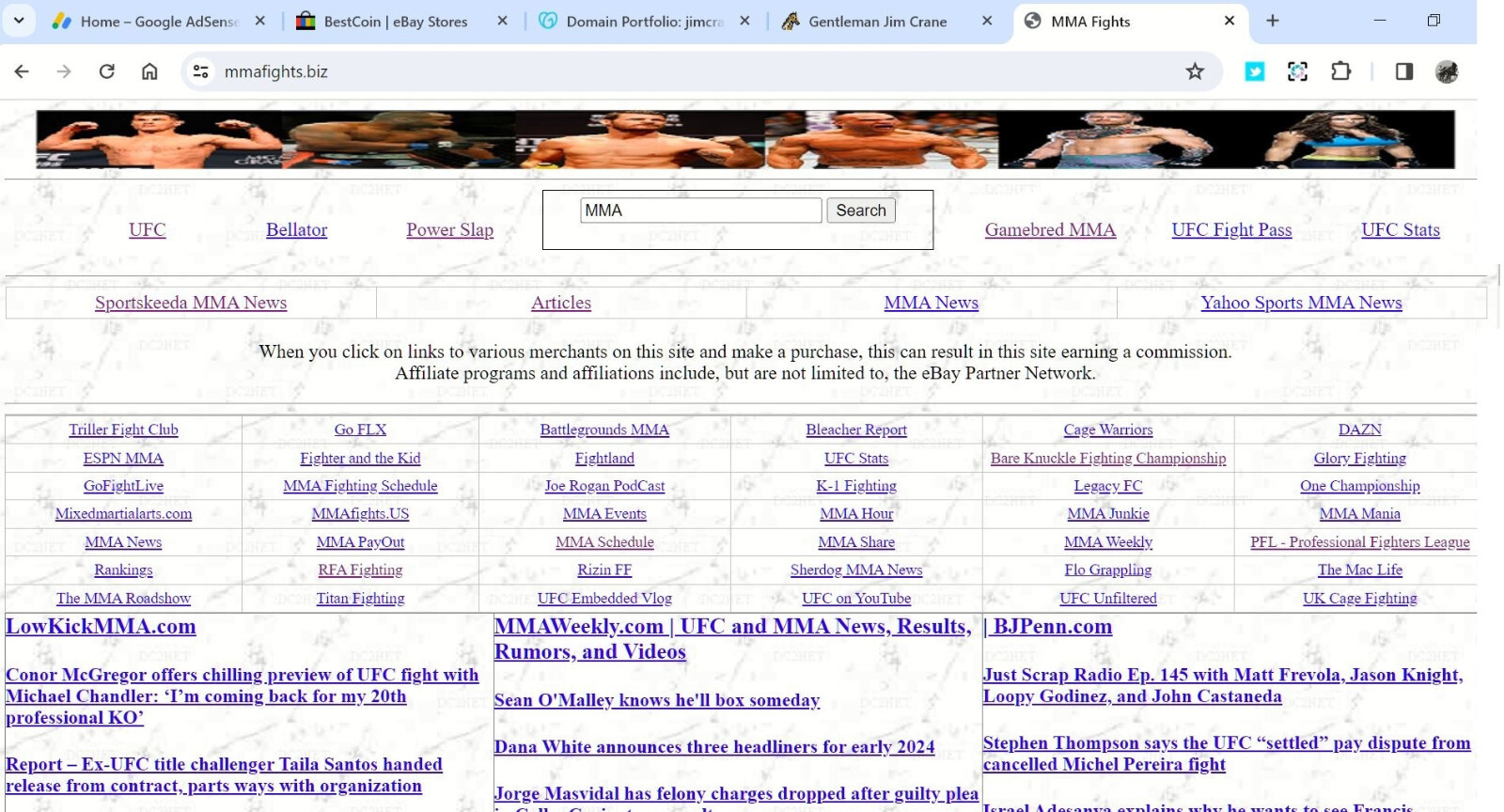Open the blue bird extension icon

(x=1255, y=71)
